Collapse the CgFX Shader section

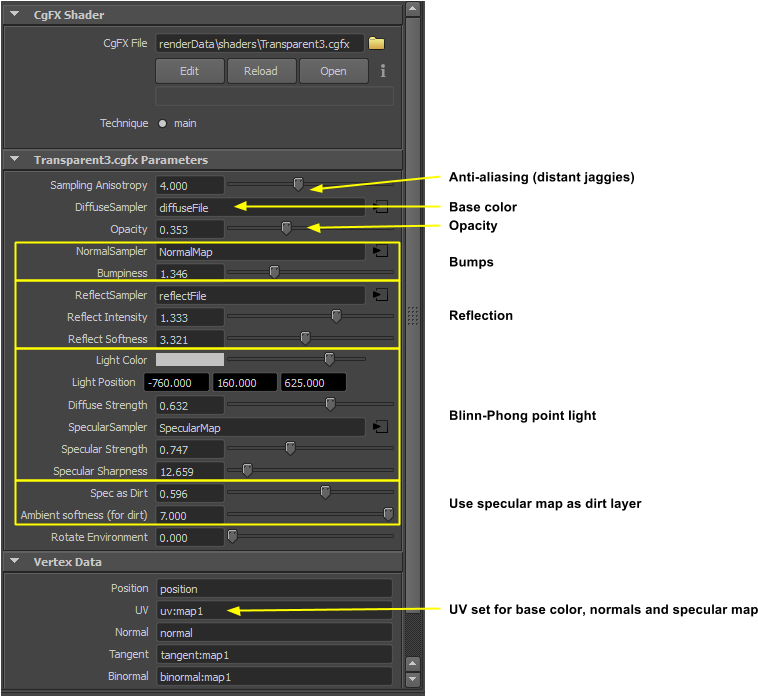click(14, 15)
